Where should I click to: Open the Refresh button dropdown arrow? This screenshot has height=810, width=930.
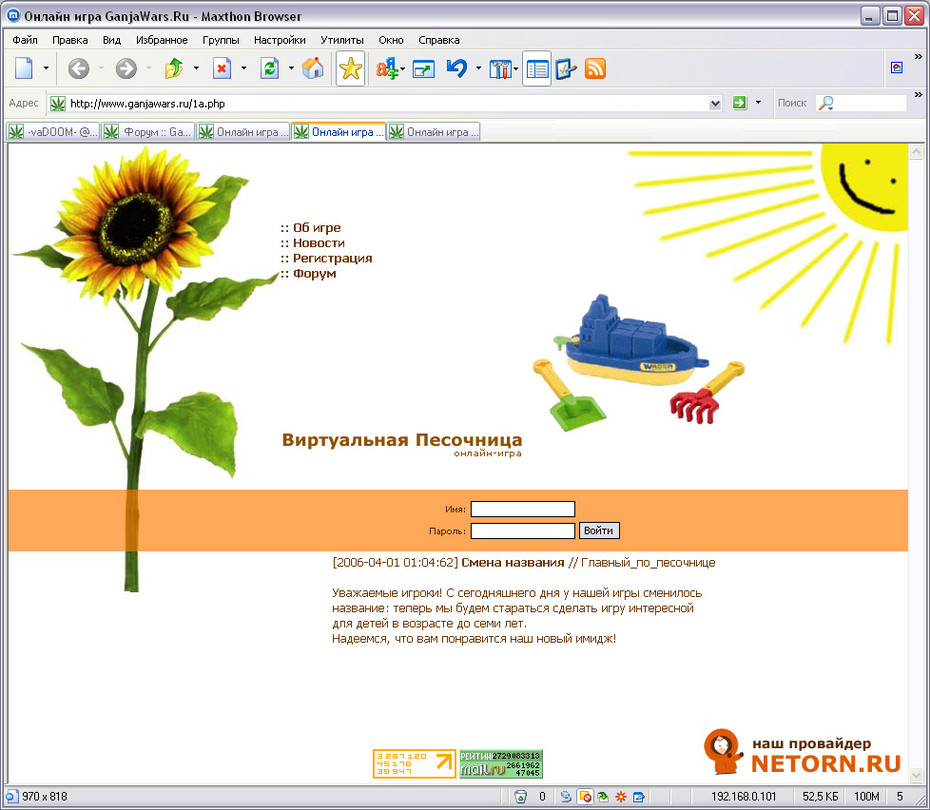[291, 68]
